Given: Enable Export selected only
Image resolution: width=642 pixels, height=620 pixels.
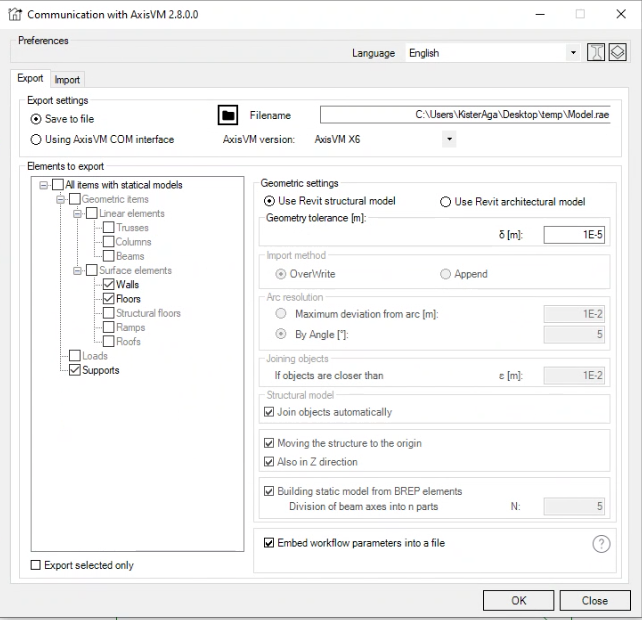Looking at the screenshot, I should pos(36,565).
